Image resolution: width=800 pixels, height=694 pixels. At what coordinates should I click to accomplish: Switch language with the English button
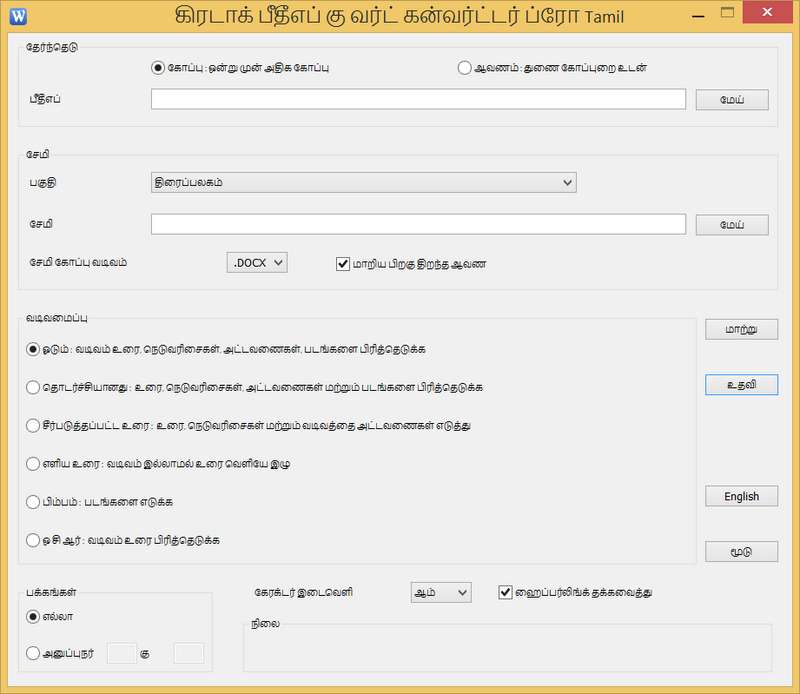(x=741, y=496)
